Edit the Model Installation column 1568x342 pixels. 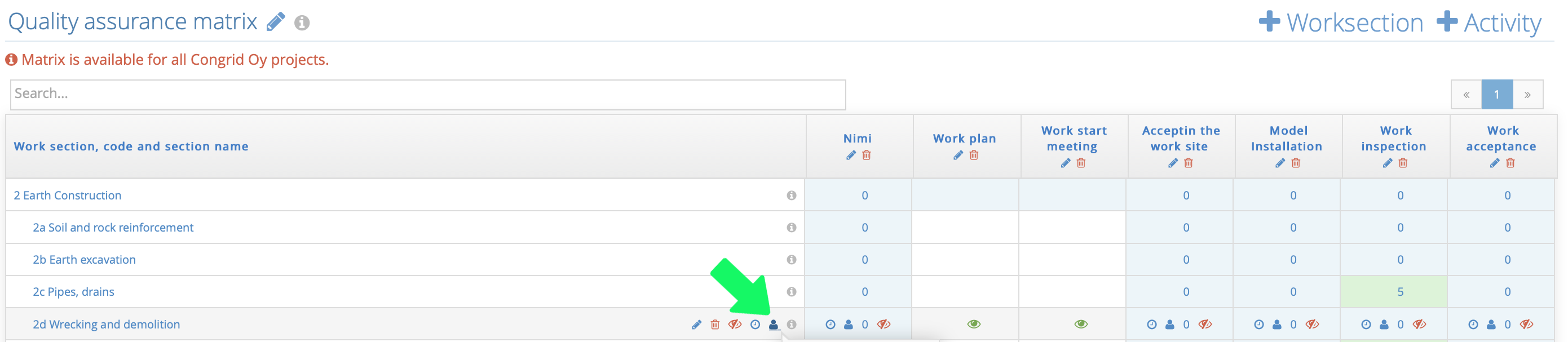1280,163
